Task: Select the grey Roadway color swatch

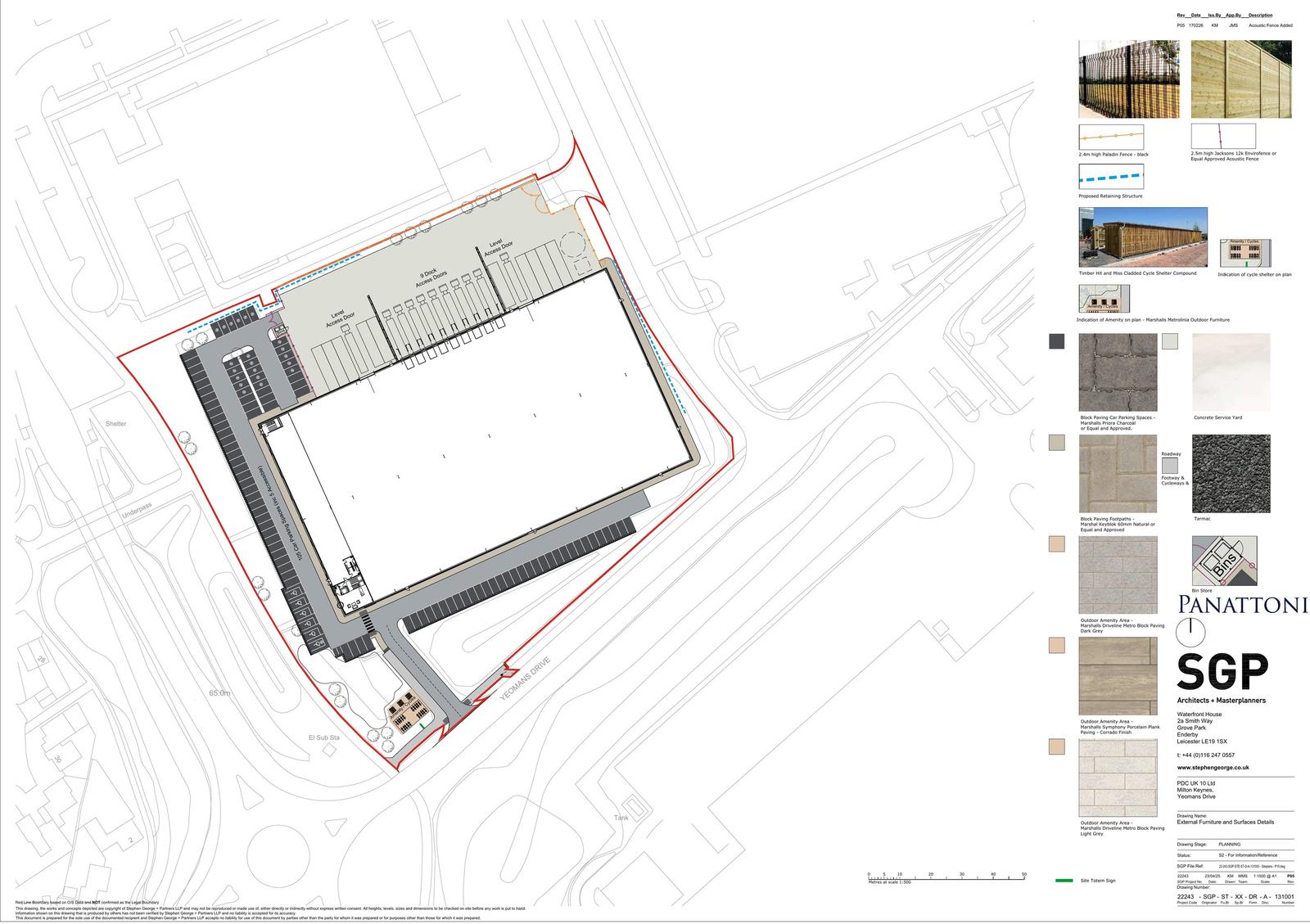Action: pyautogui.click(x=1169, y=465)
